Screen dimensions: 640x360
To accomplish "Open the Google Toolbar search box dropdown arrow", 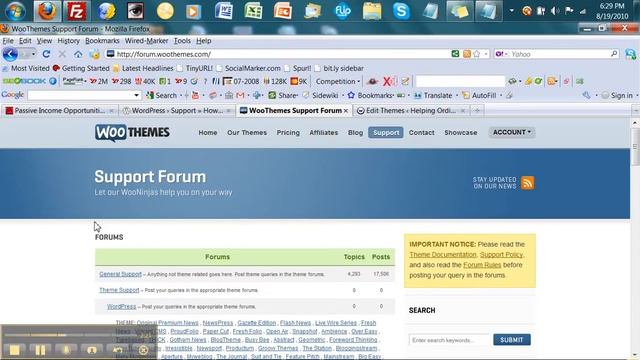I will point(136,95).
